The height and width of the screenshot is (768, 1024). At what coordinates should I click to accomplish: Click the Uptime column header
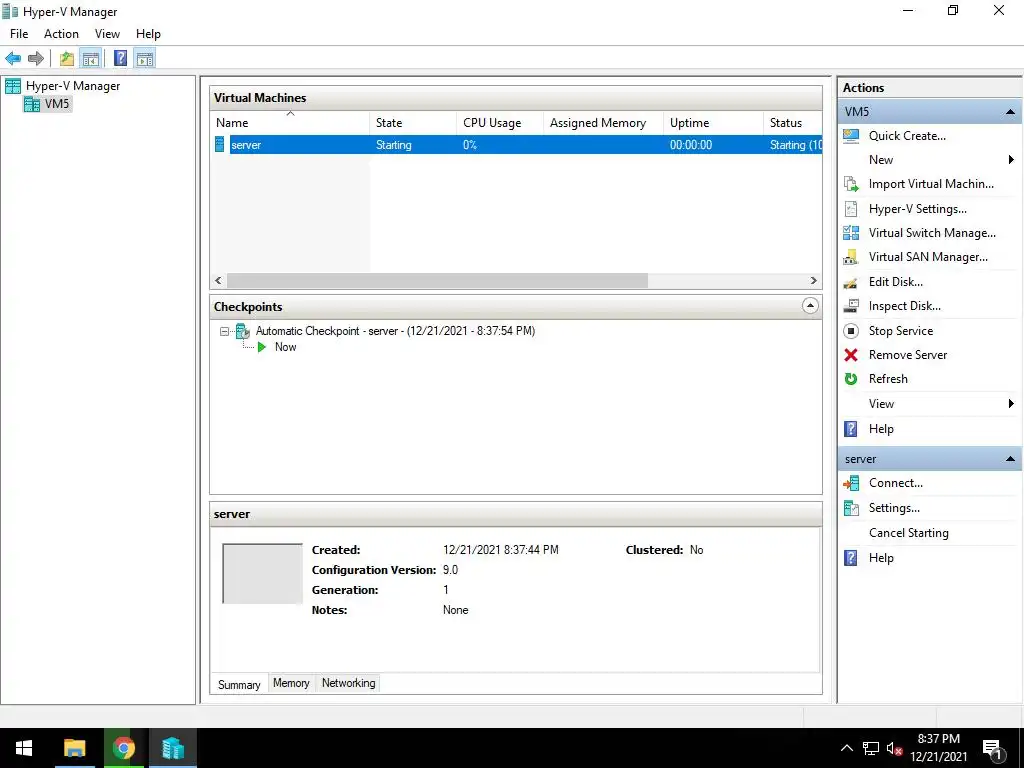click(x=713, y=123)
